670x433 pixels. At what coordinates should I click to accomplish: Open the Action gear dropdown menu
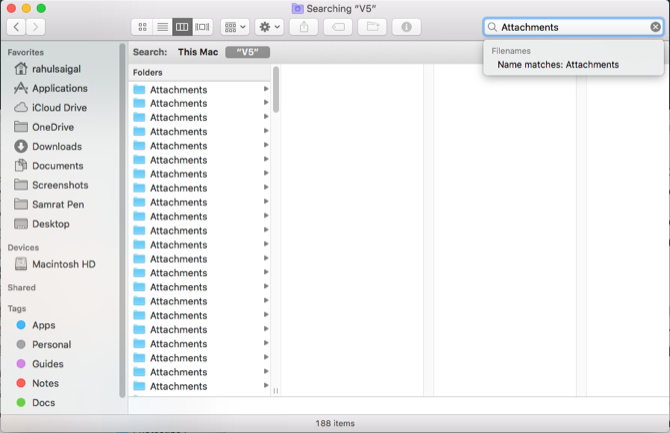pos(269,27)
